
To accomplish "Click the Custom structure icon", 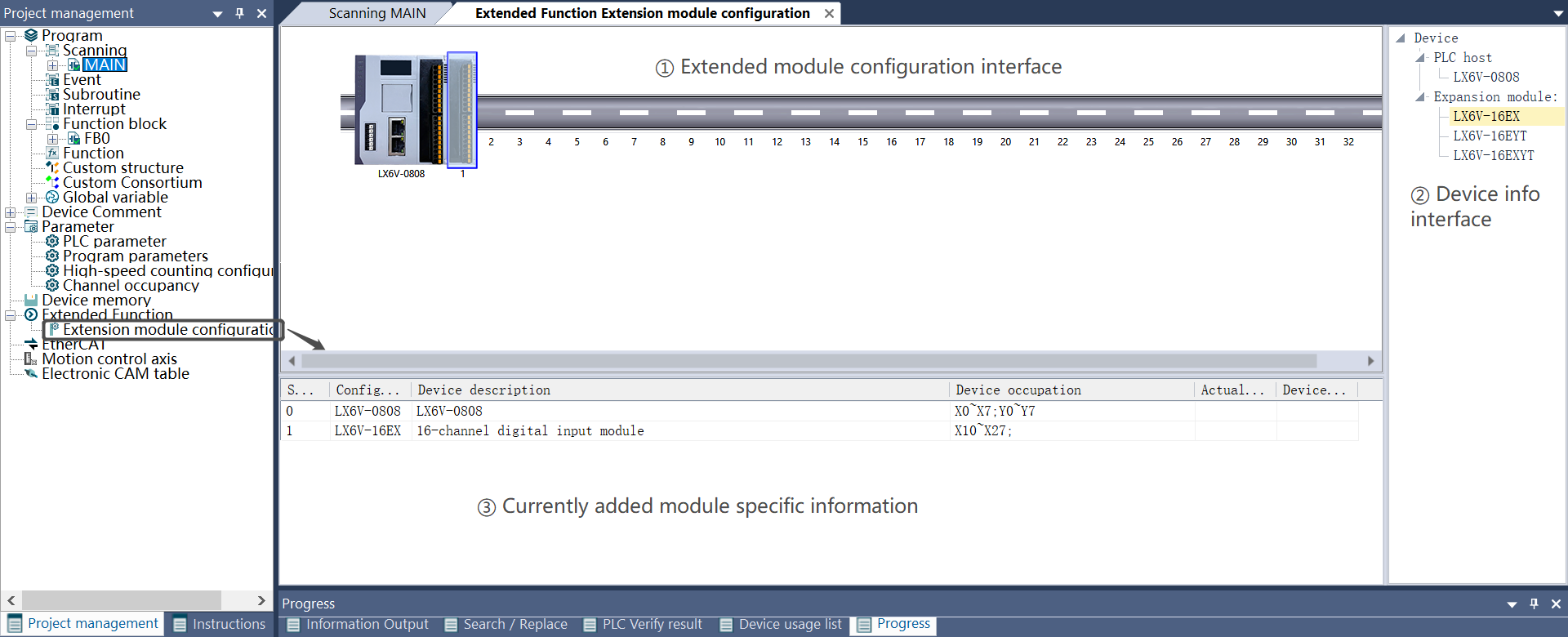I will coord(52,168).
